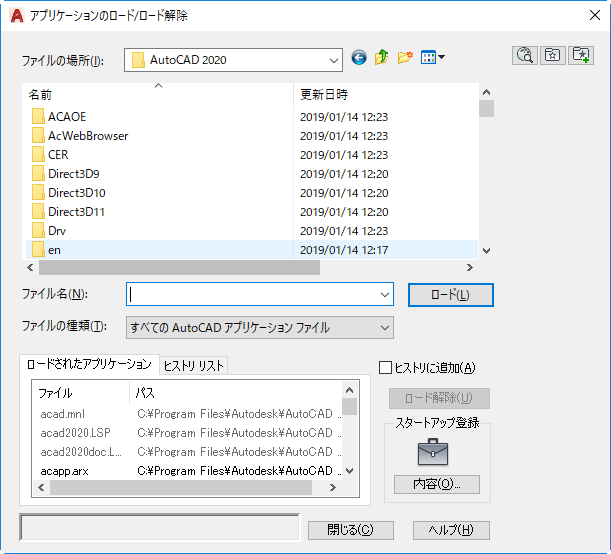Select the Direct3D10 folder
This screenshot has width=611, height=554.
point(77,193)
